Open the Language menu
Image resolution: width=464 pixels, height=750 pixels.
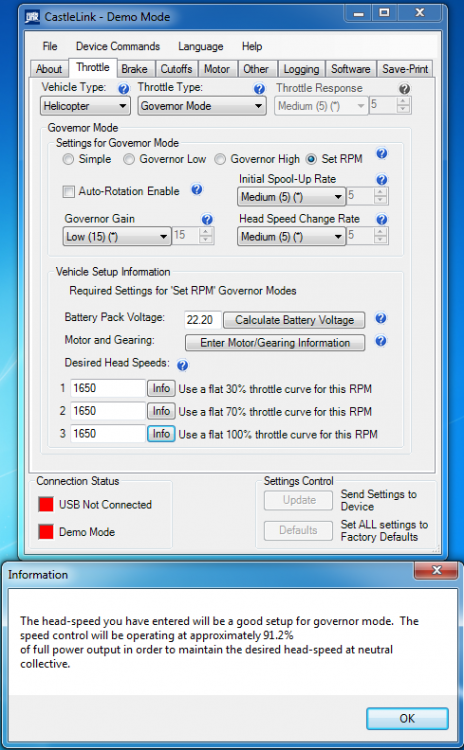[x=200, y=46]
